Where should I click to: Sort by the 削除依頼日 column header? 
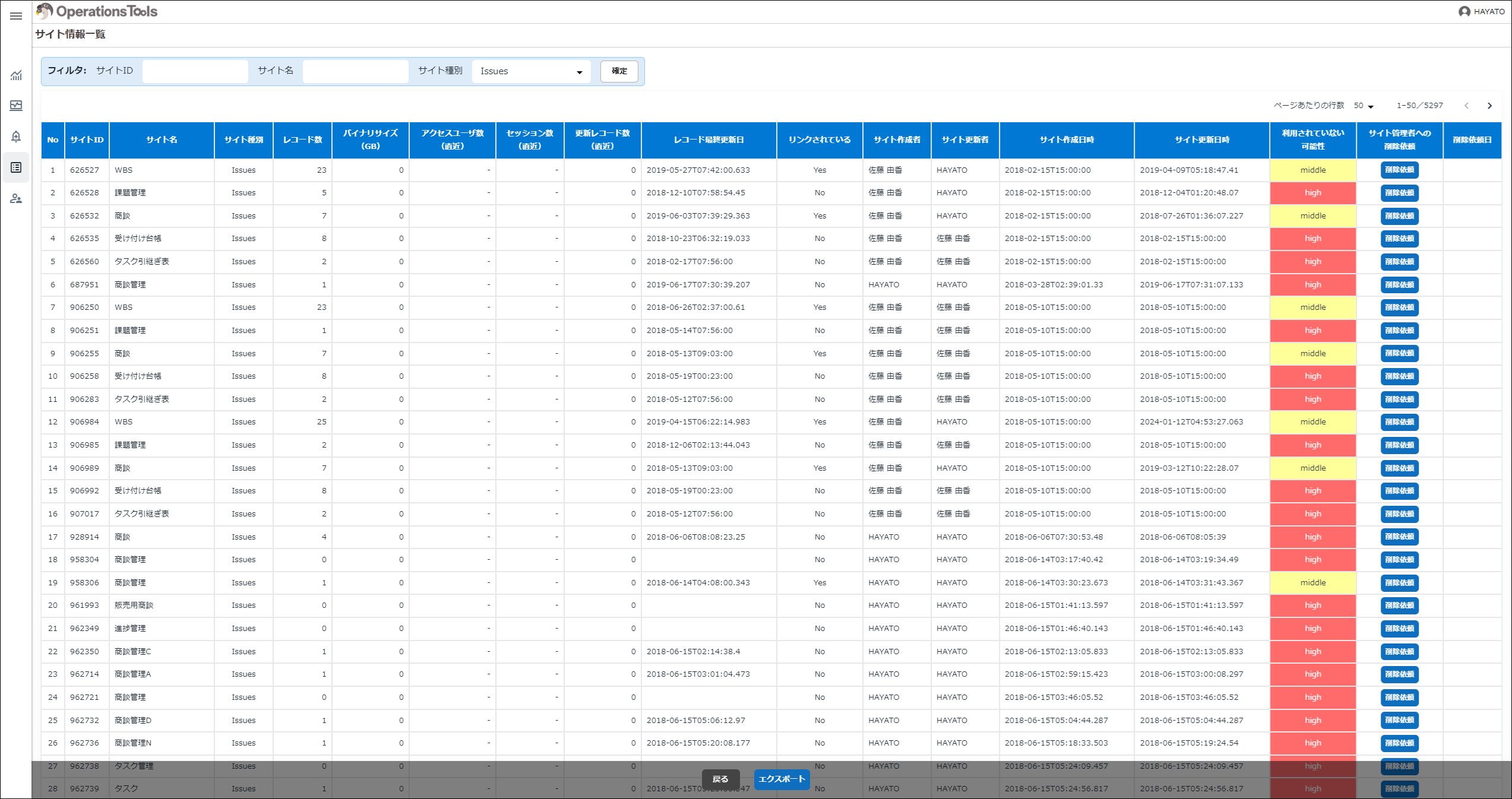[1472, 140]
